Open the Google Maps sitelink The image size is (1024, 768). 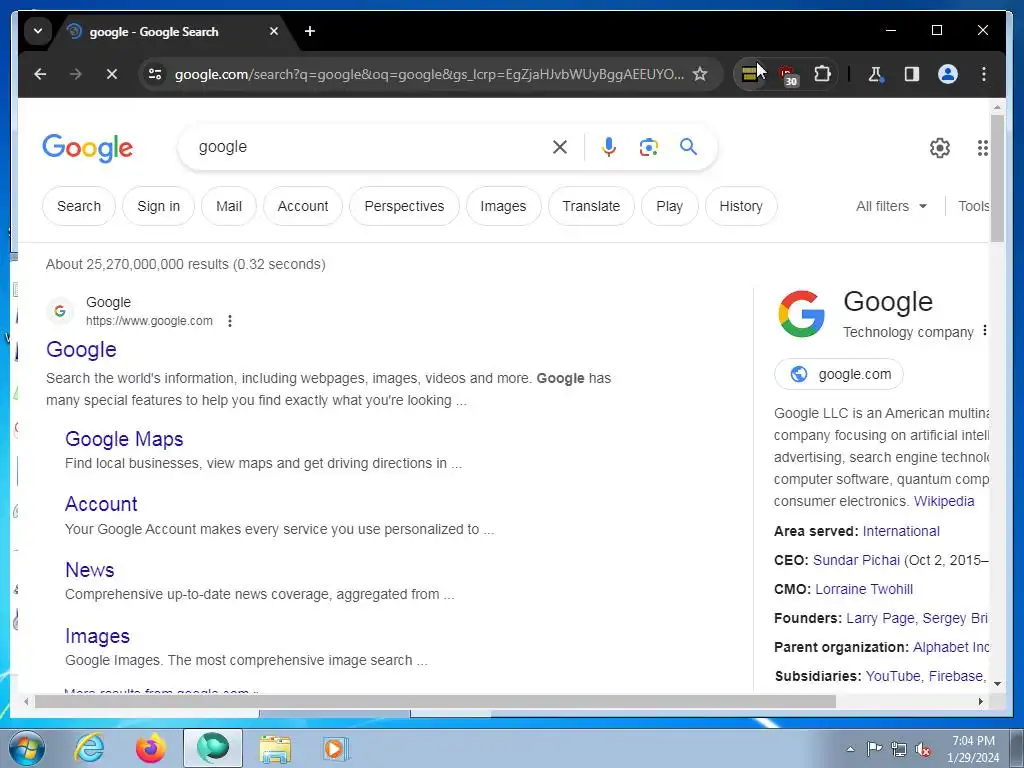coord(124,439)
